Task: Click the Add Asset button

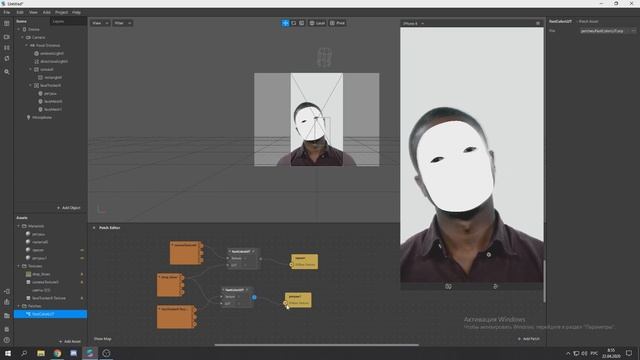Action: tap(69, 341)
